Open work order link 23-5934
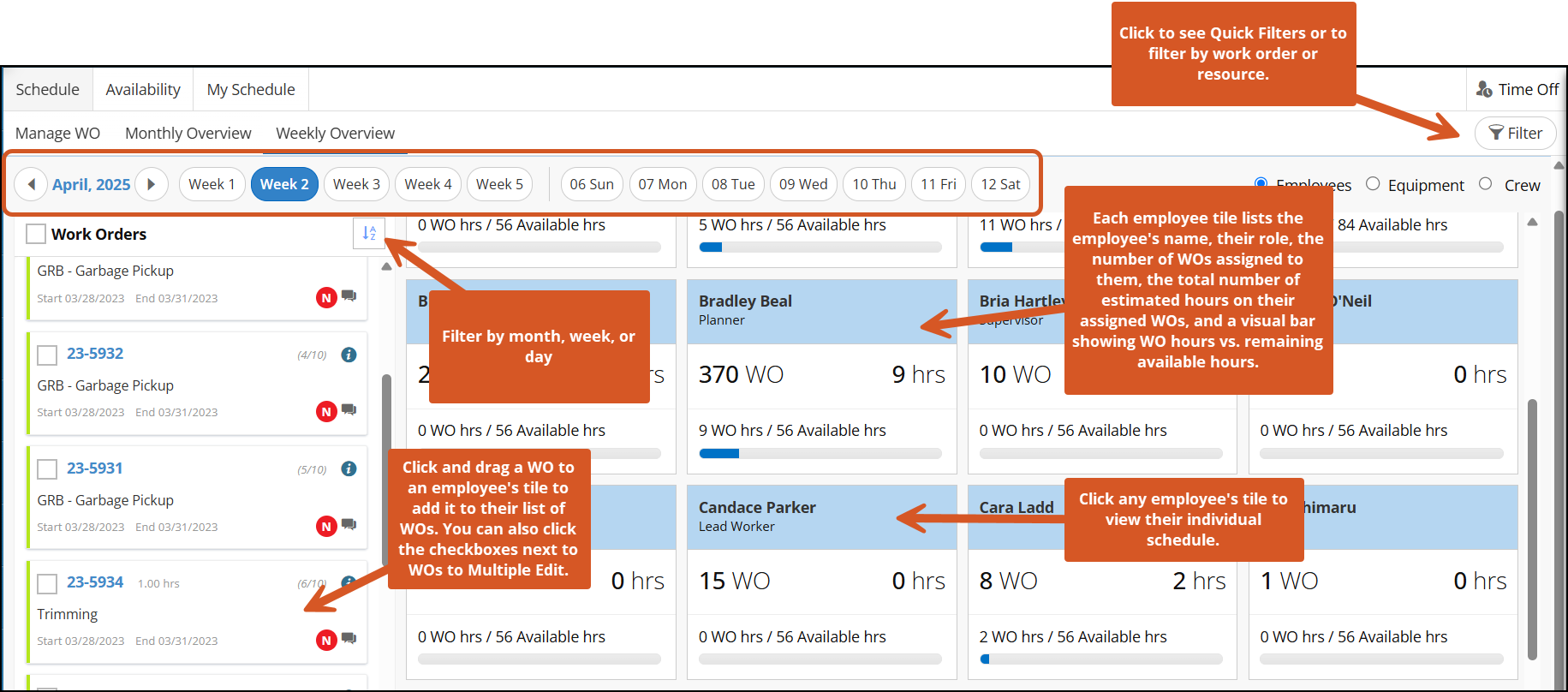 pyautogui.click(x=95, y=582)
